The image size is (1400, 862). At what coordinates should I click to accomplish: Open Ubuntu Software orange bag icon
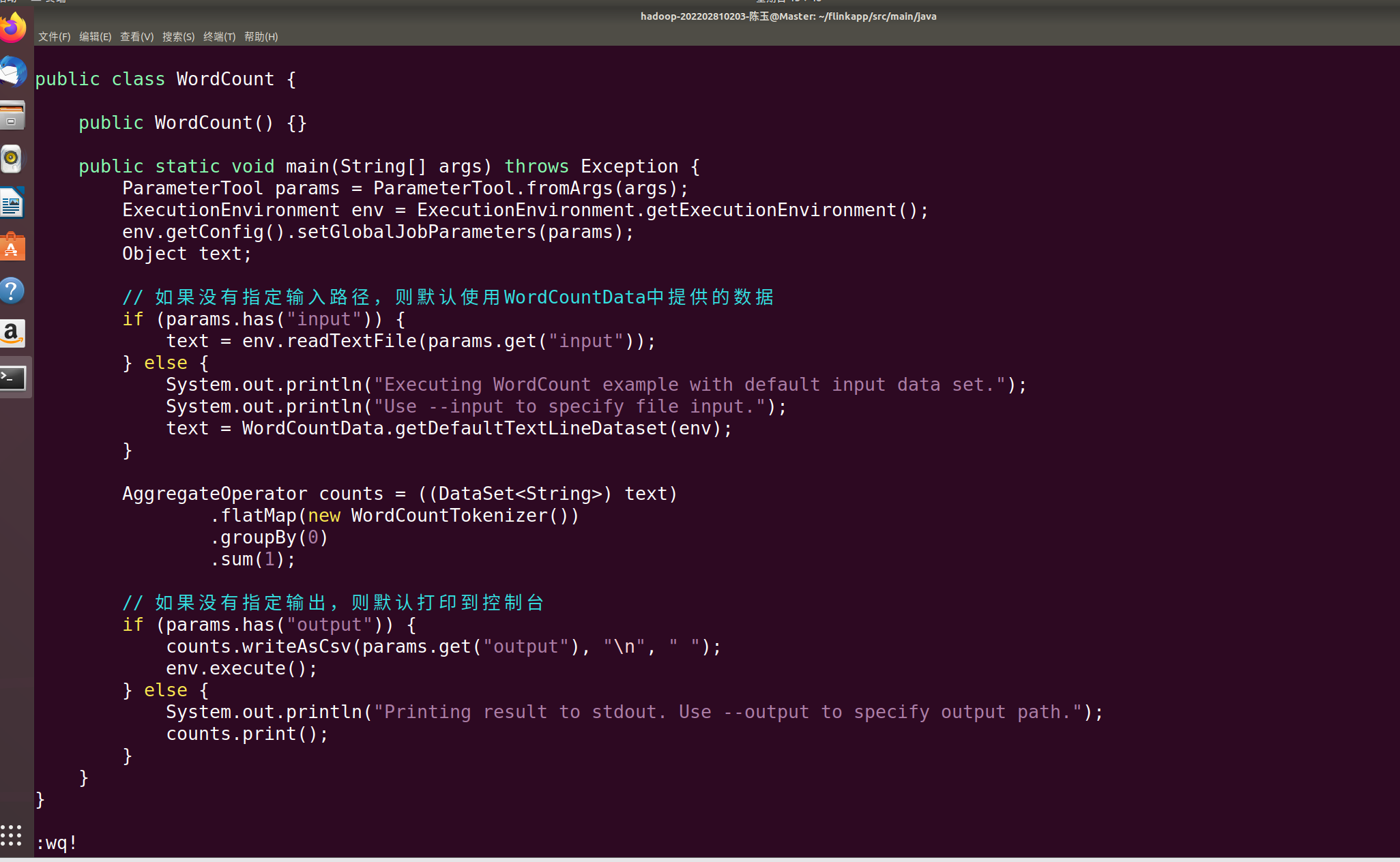pyautogui.click(x=12, y=247)
